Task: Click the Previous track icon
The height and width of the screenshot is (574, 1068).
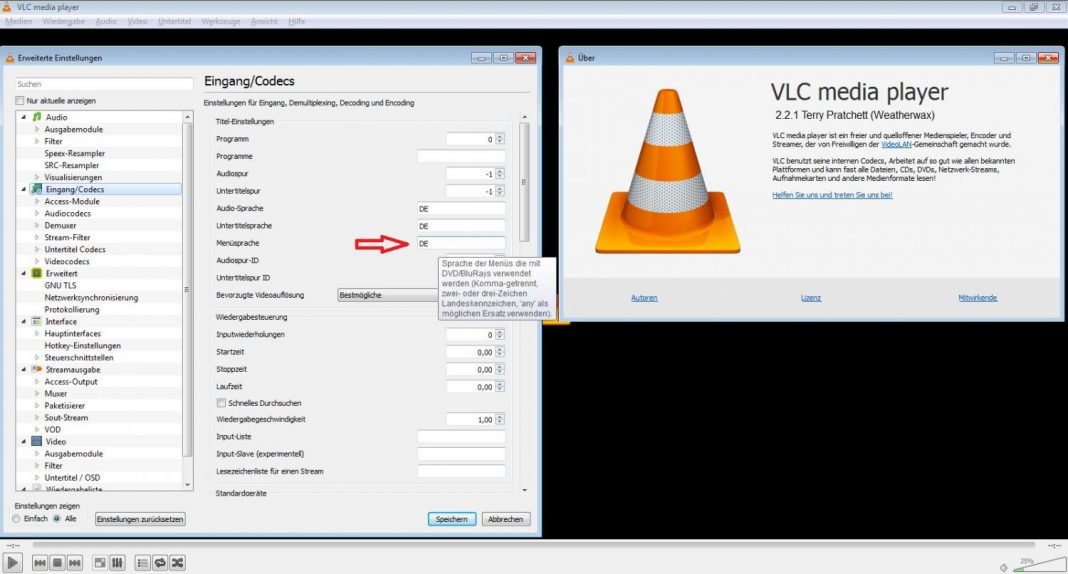Action: click(40, 563)
